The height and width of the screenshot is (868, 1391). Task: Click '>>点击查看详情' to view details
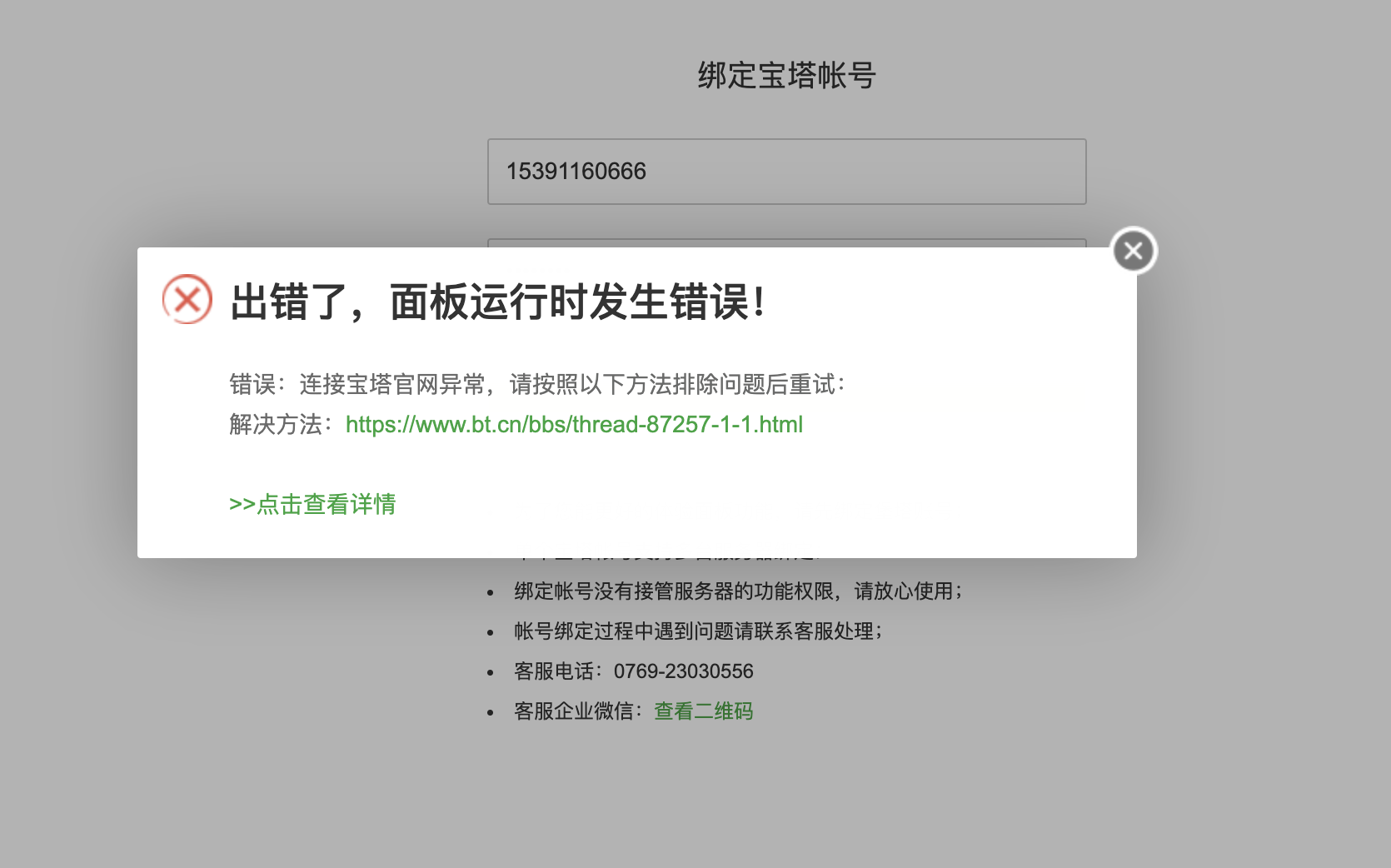click(312, 505)
